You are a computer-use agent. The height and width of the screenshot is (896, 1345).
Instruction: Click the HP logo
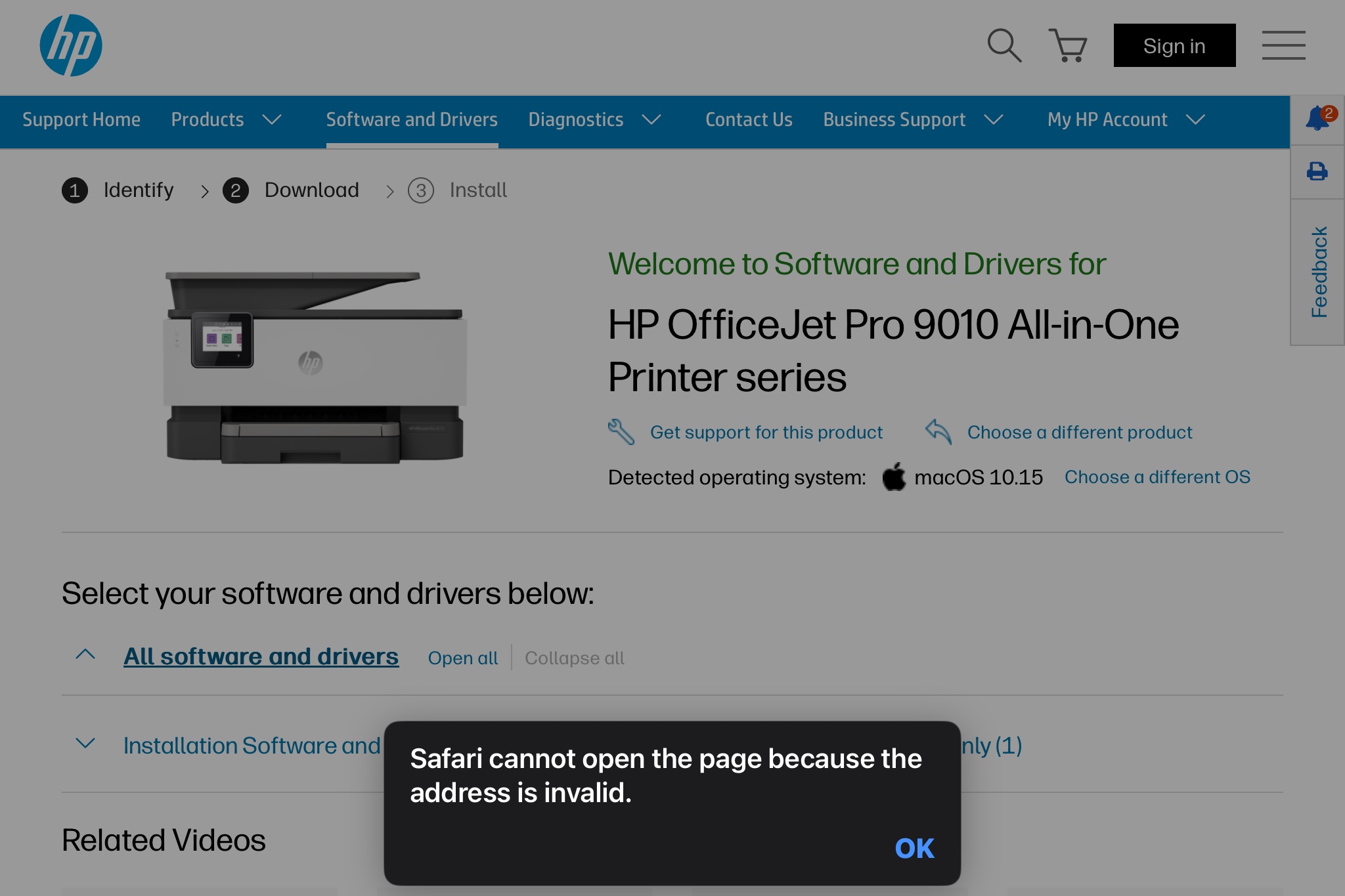[x=71, y=45]
